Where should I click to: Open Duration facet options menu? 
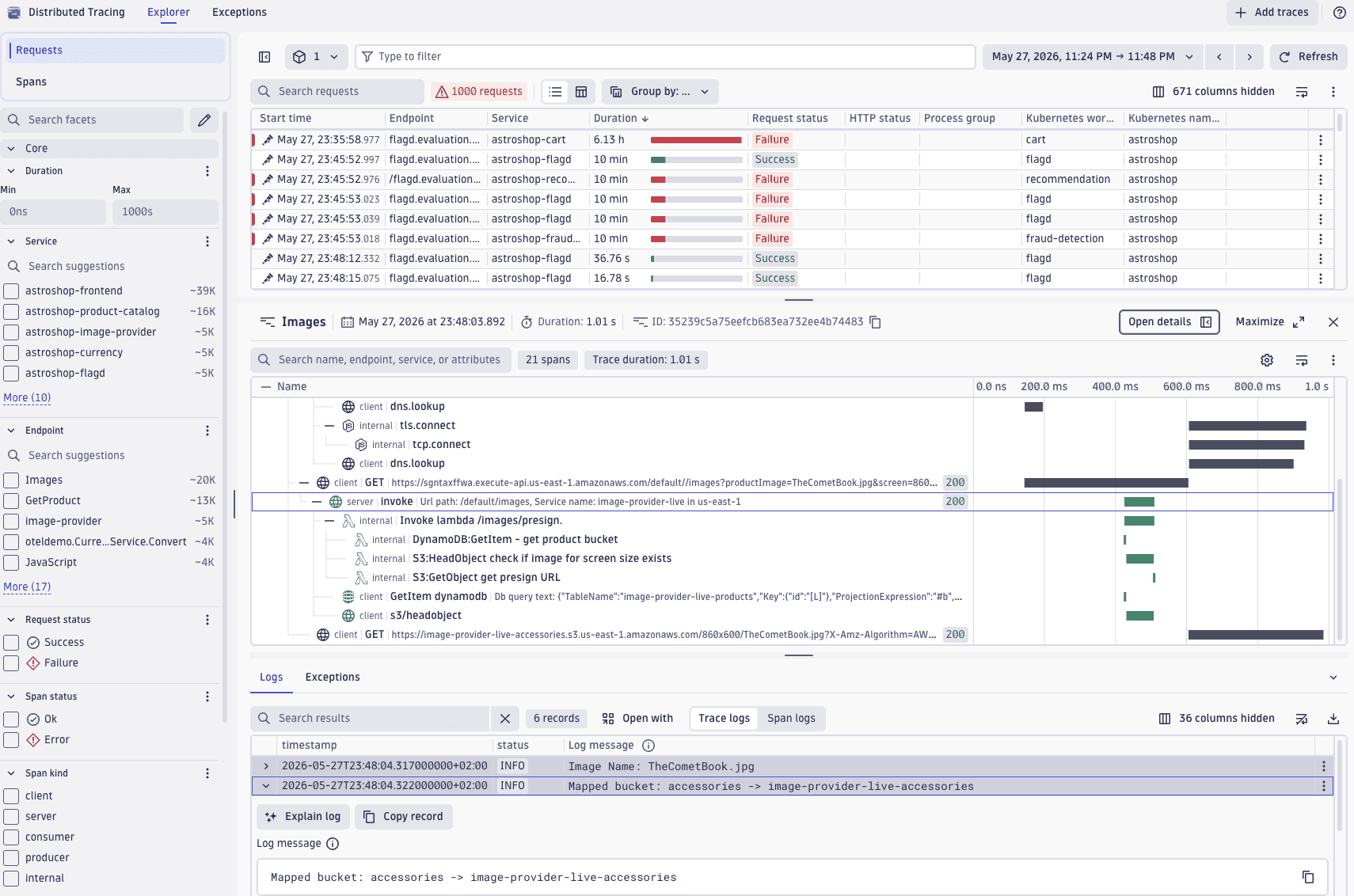coord(207,171)
